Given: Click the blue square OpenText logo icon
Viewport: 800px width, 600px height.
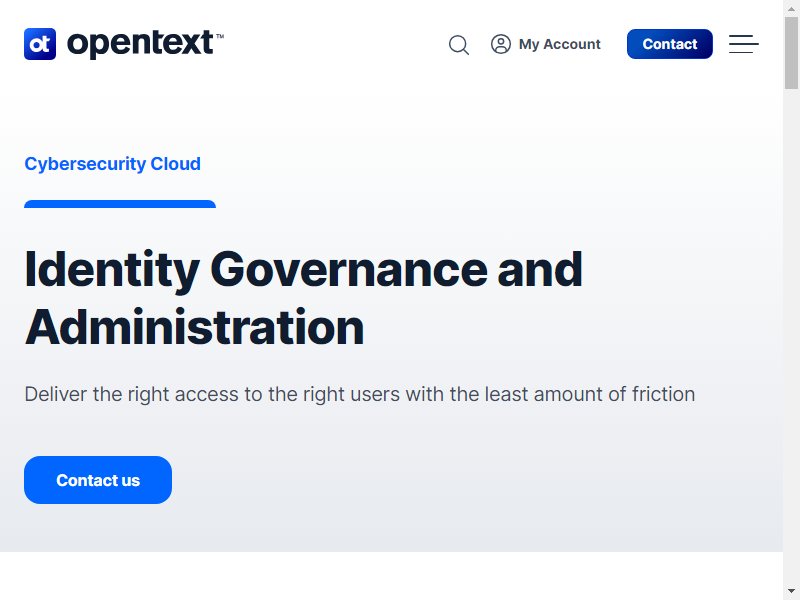Looking at the screenshot, I should pos(40,44).
